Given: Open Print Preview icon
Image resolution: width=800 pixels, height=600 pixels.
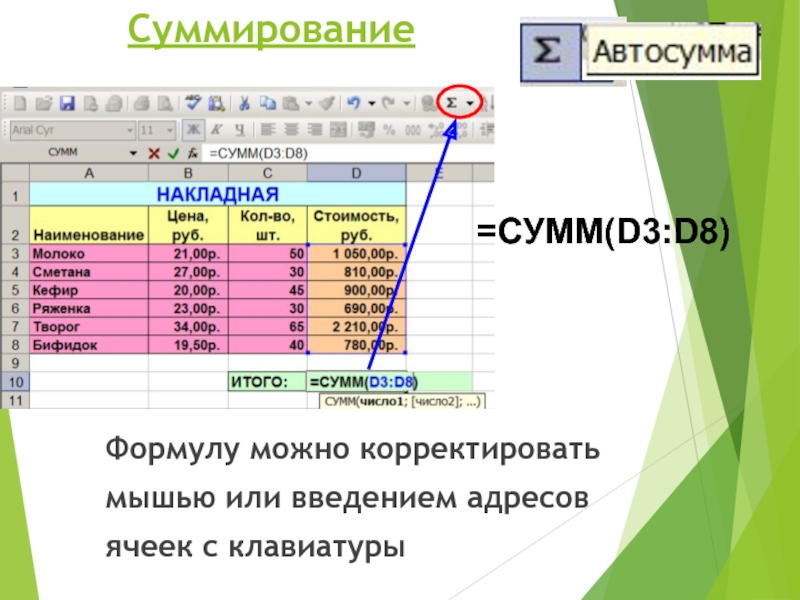Looking at the screenshot, I should (165, 104).
